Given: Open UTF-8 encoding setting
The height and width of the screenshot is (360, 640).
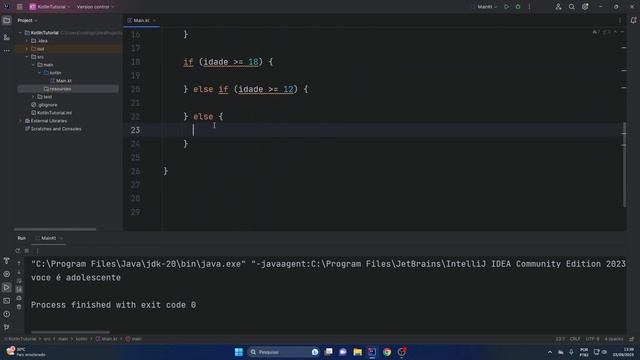Looking at the screenshot, I should point(592,339).
